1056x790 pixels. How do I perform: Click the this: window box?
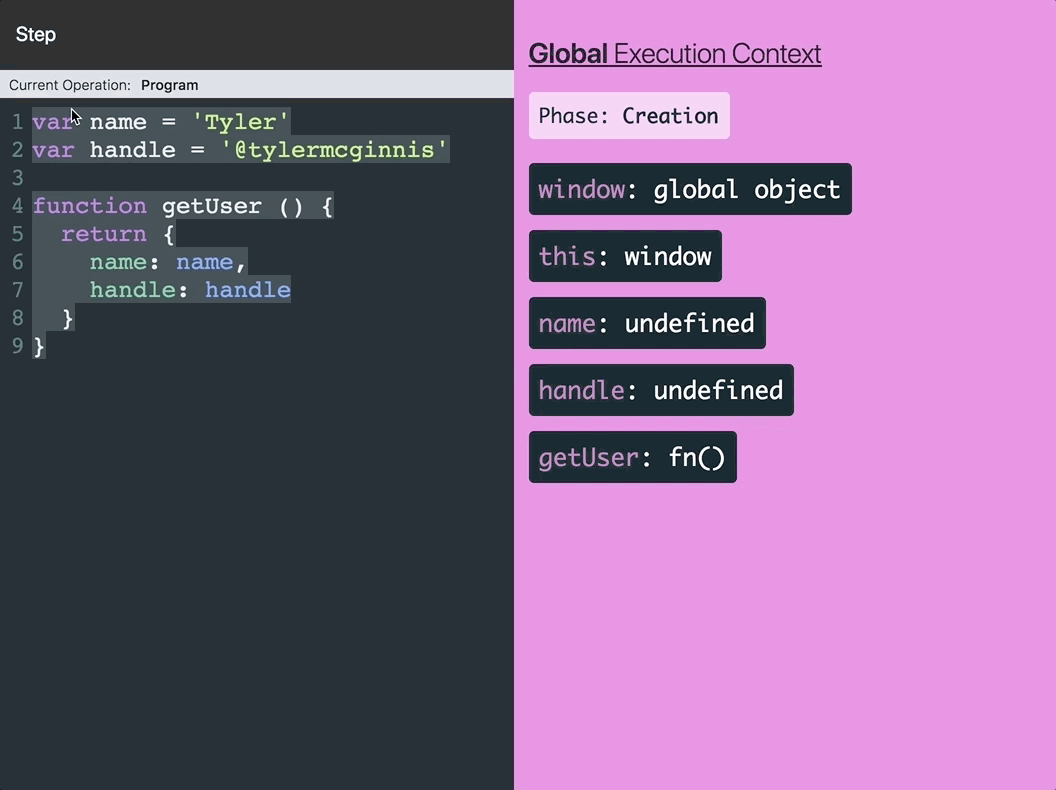click(x=624, y=256)
